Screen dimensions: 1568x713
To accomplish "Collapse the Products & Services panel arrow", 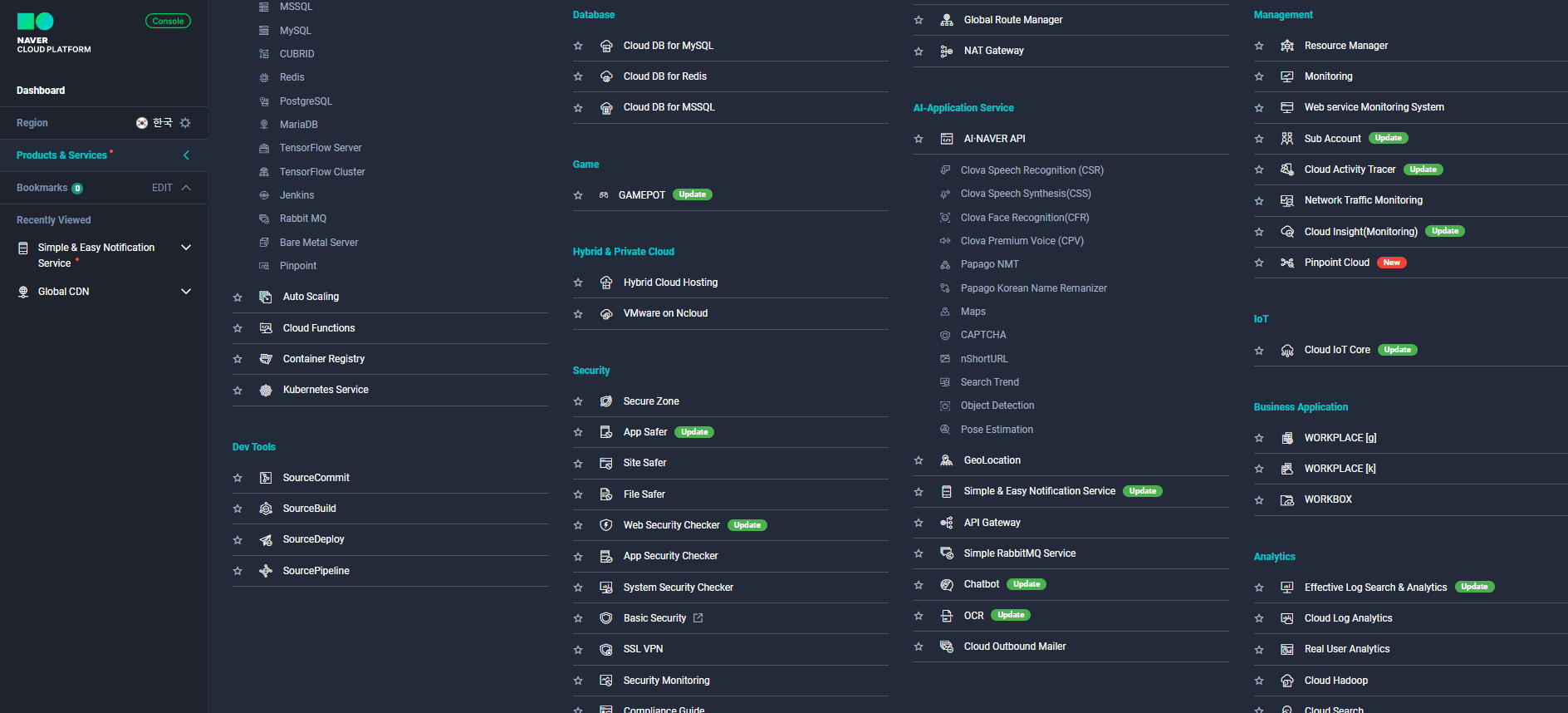I will point(186,155).
